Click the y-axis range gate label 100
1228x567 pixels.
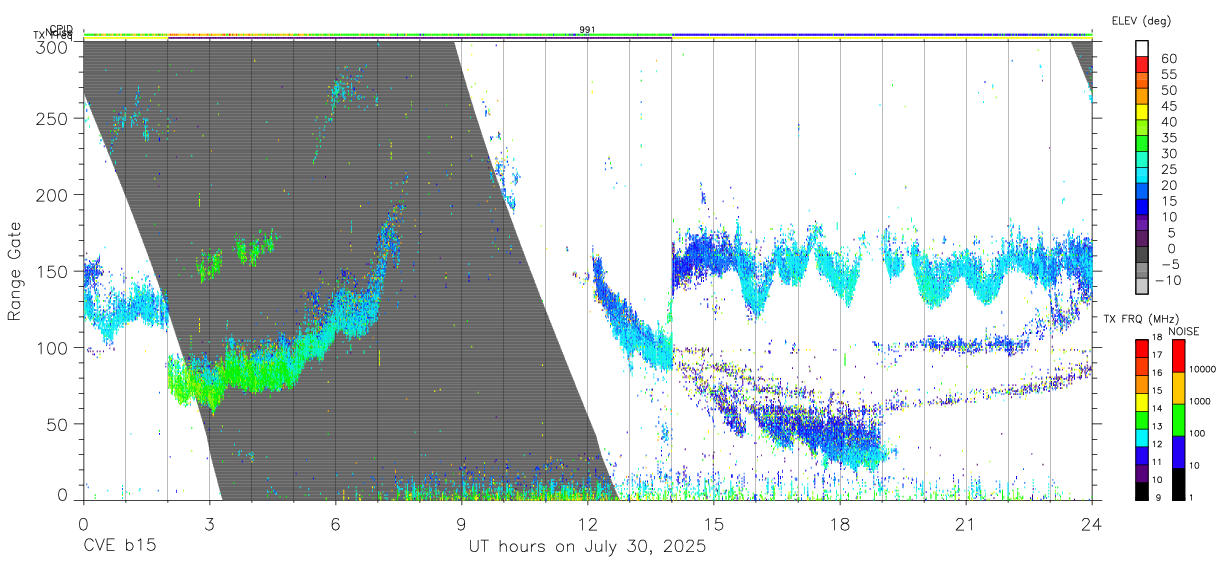(53, 347)
